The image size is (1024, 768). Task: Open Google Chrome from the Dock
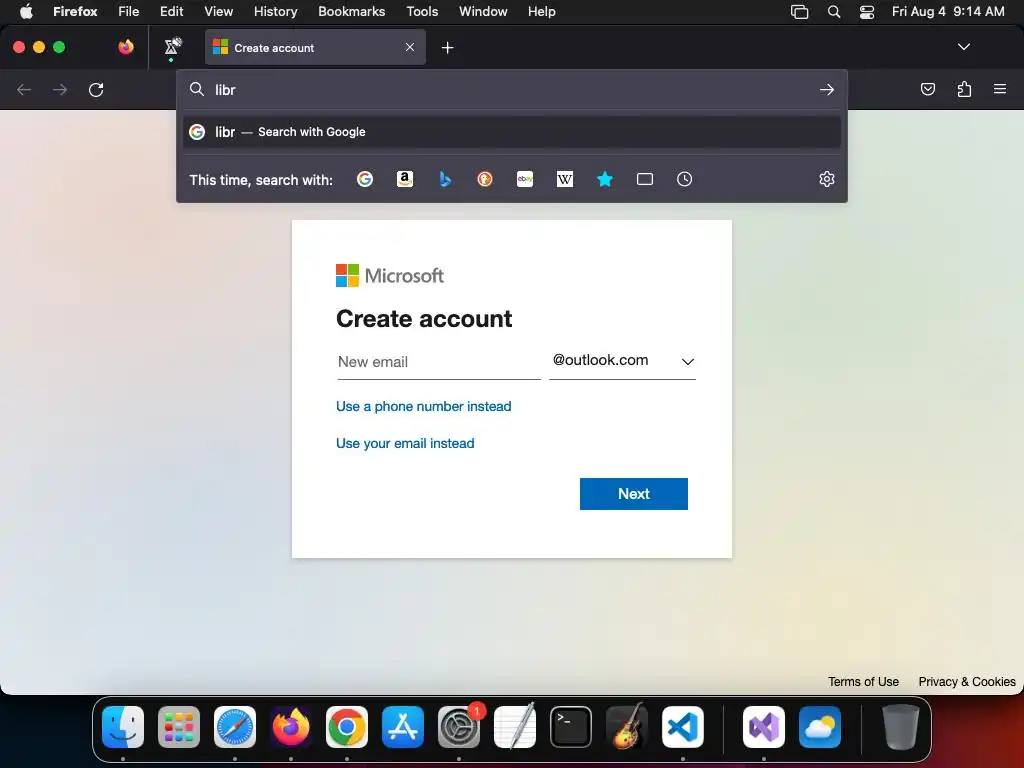347,727
